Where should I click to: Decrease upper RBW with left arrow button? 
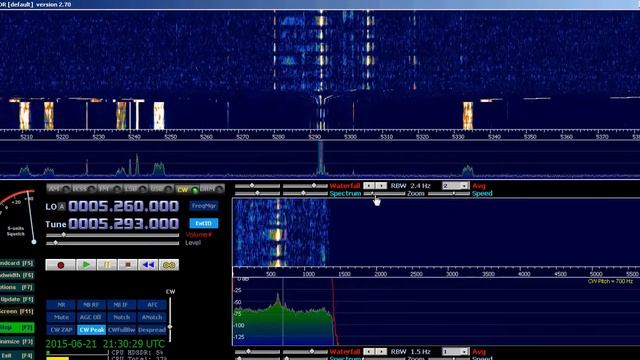(369, 186)
